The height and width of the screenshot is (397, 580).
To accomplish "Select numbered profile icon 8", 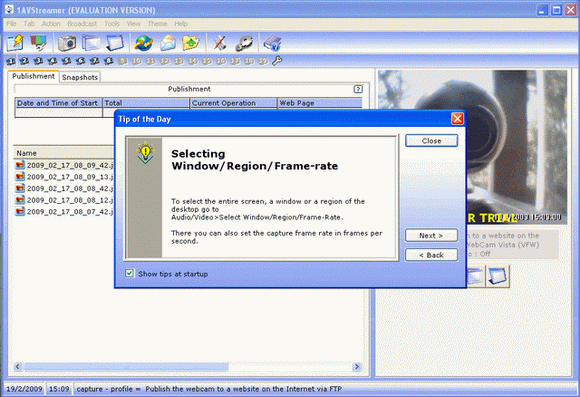I will pyautogui.click(x=109, y=61).
